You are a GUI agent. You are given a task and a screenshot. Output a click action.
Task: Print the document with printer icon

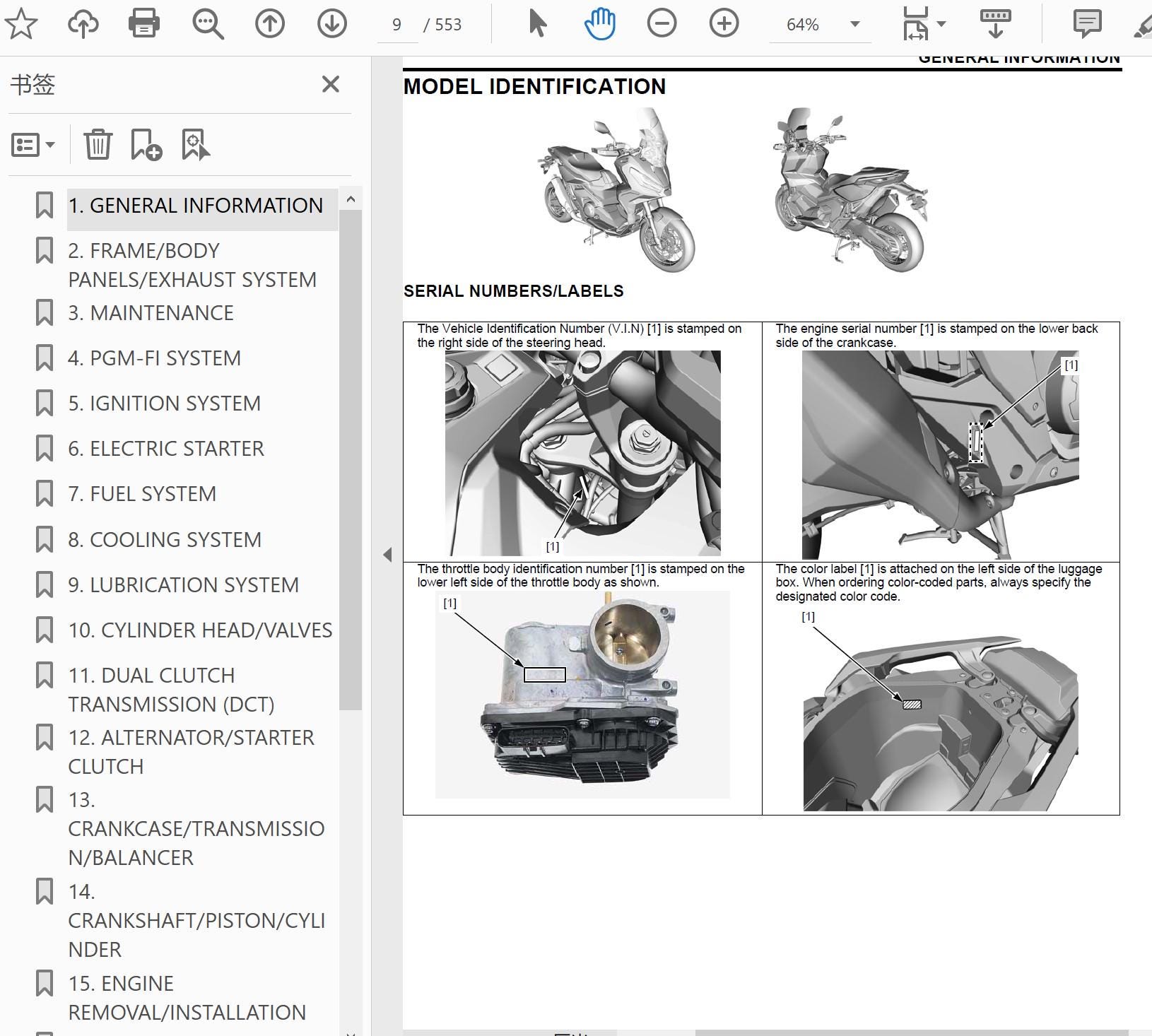144,25
